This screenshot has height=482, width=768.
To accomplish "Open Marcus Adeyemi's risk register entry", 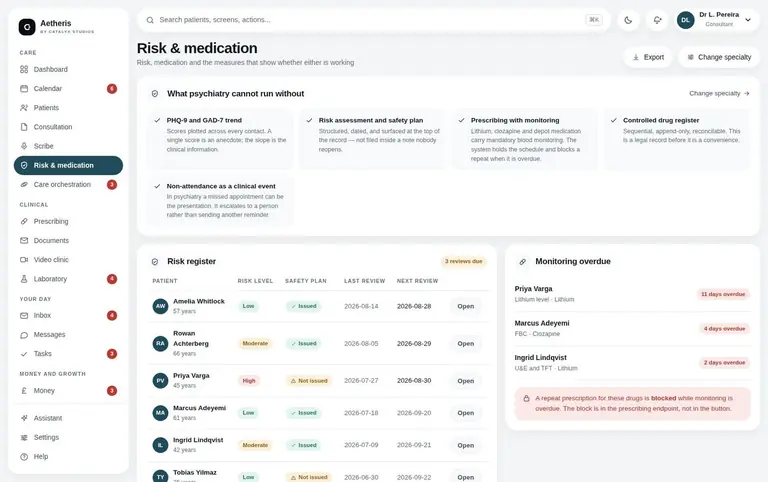I will 465,413.
